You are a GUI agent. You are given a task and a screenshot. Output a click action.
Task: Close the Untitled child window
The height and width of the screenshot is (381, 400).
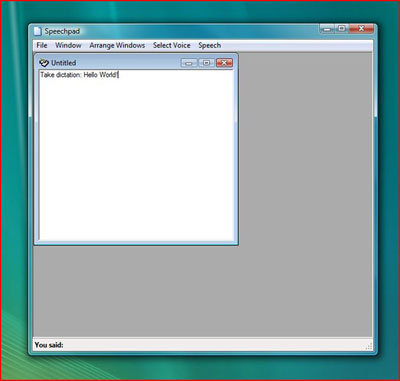tap(224, 63)
